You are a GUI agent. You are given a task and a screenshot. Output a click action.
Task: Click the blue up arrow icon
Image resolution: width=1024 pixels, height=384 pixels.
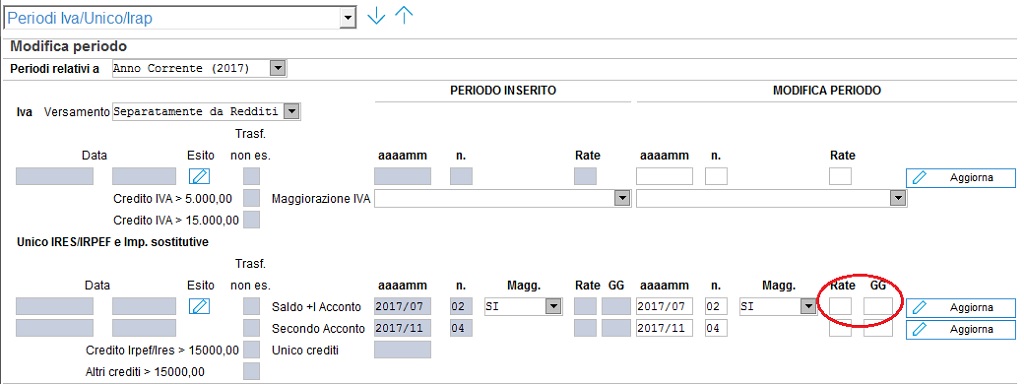404,16
